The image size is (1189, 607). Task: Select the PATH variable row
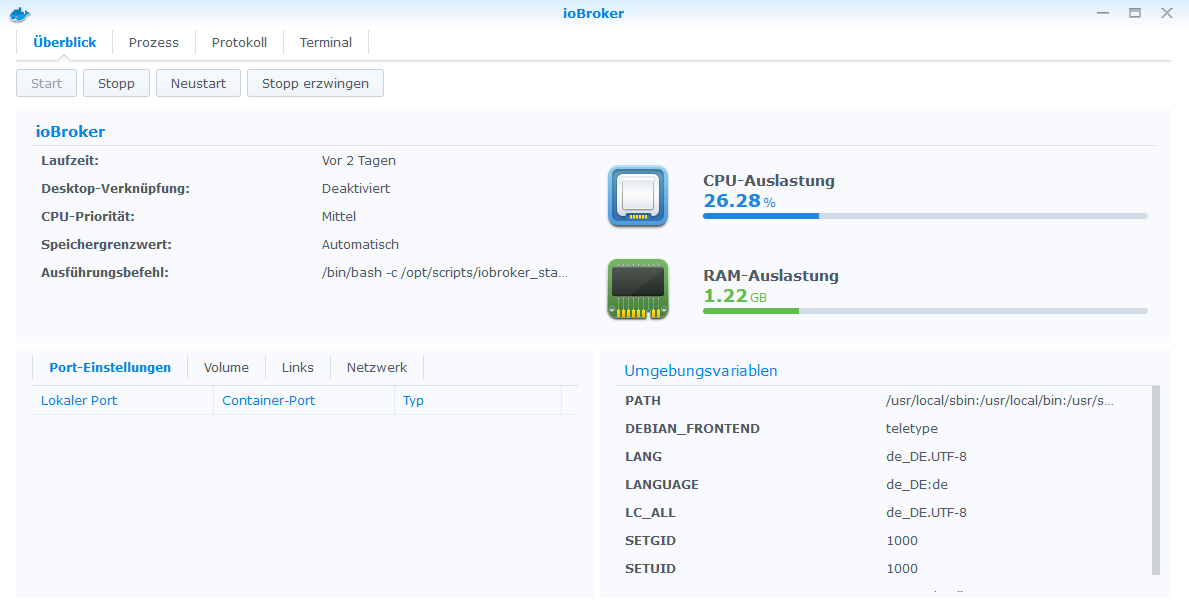883,401
